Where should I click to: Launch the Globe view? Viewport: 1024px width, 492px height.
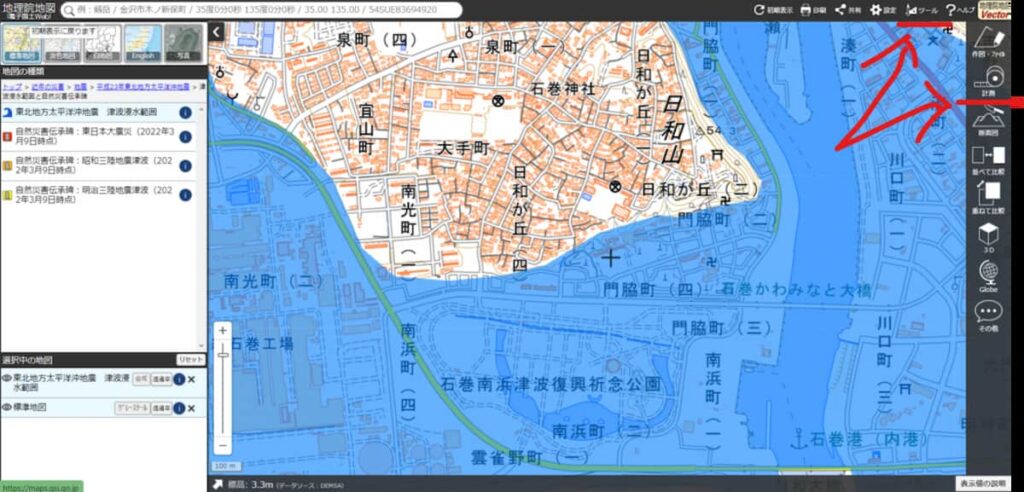click(x=988, y=275)
